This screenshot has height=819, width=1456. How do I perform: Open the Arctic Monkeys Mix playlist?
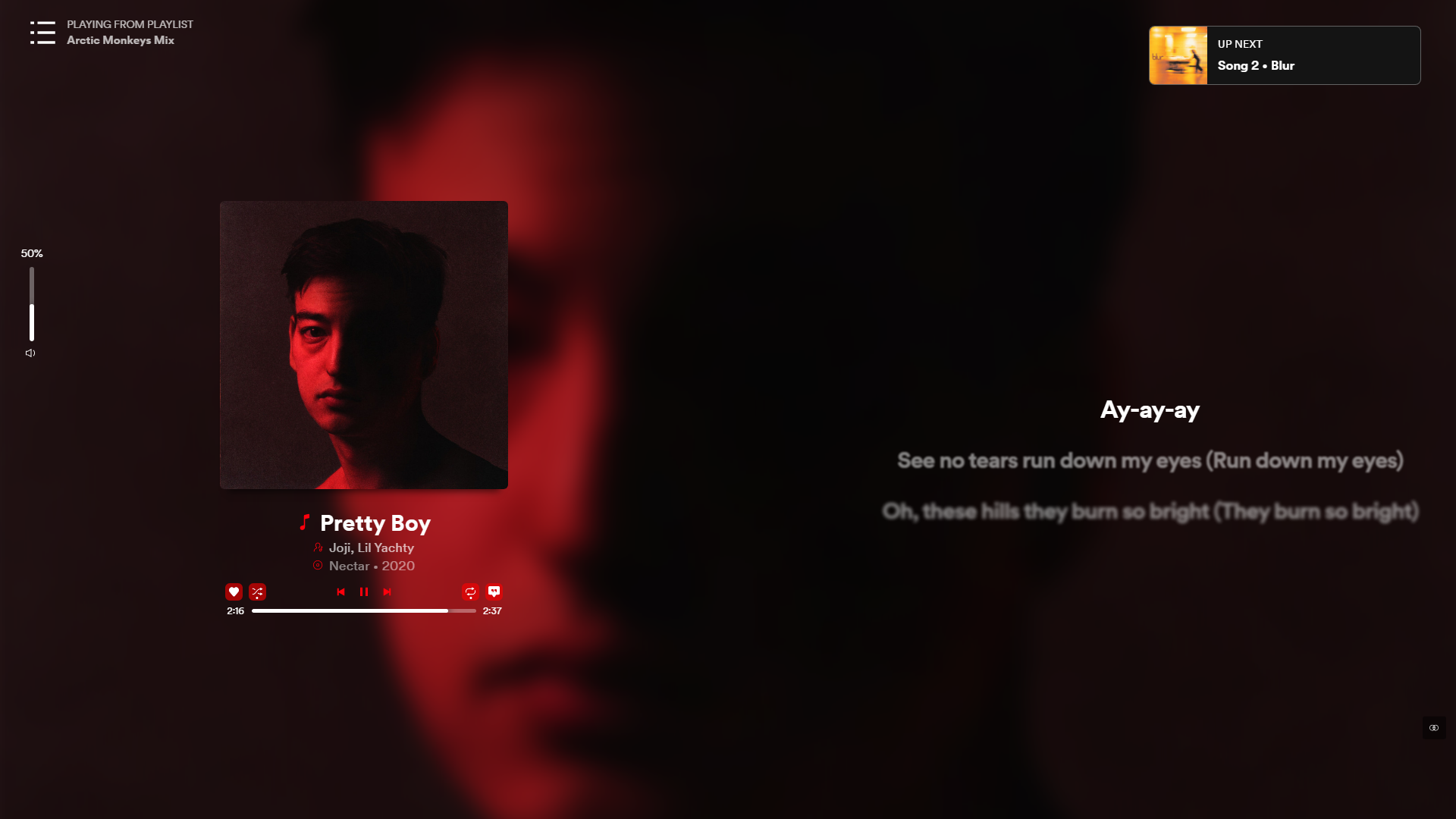pos(121,40)
